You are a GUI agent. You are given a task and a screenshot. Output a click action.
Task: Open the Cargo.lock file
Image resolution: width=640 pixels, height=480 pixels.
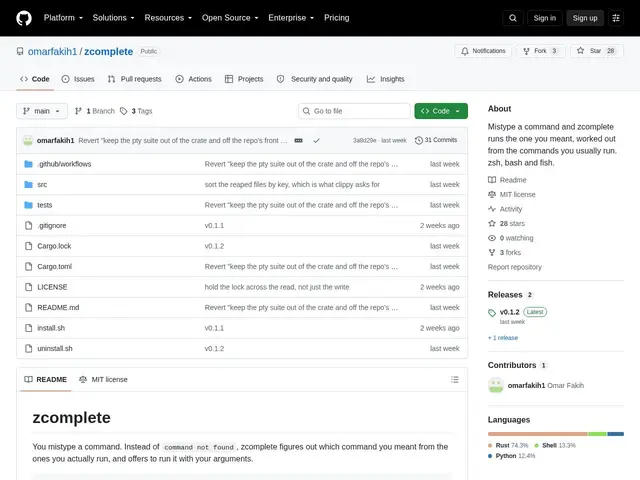point(54,246)
